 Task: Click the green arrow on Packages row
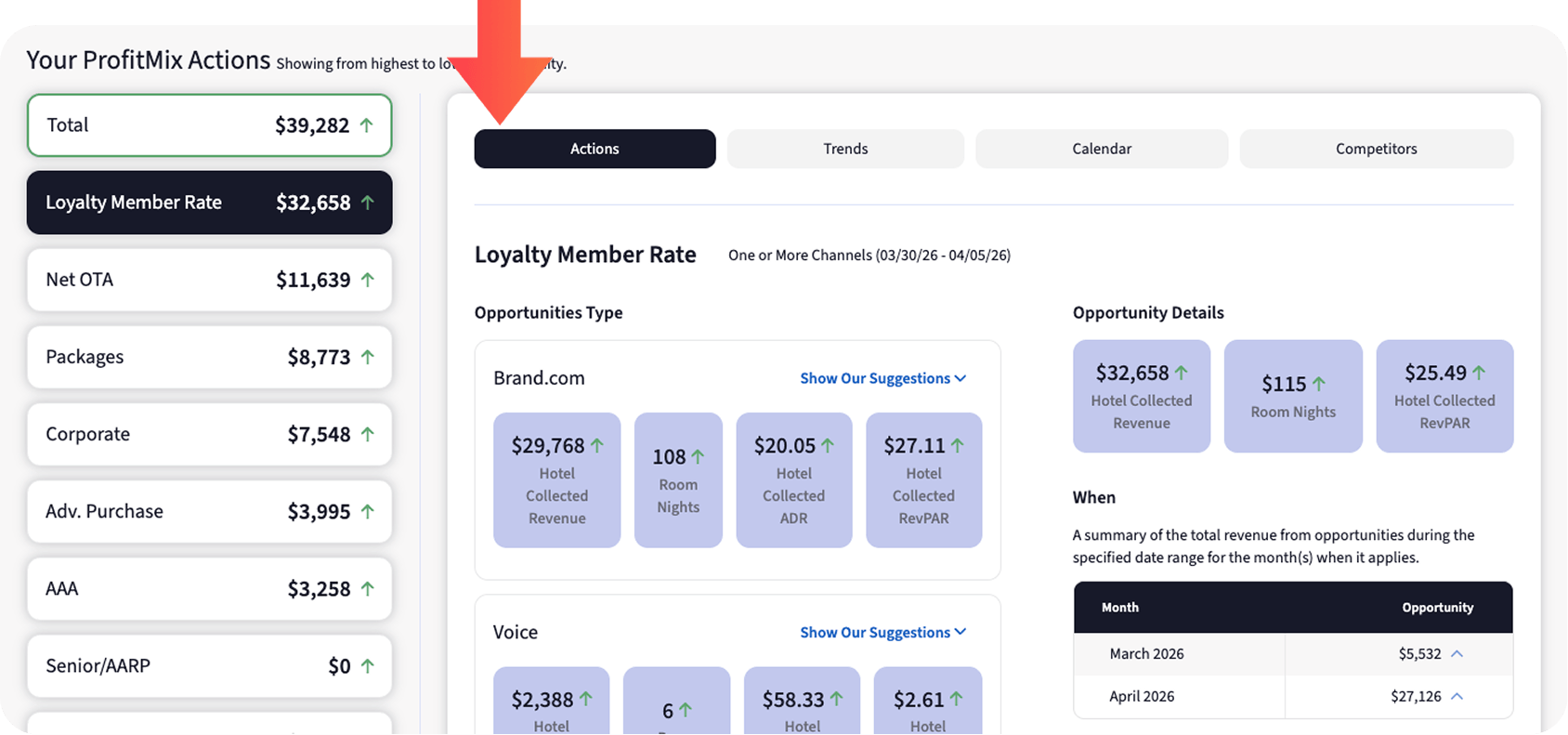368,357
